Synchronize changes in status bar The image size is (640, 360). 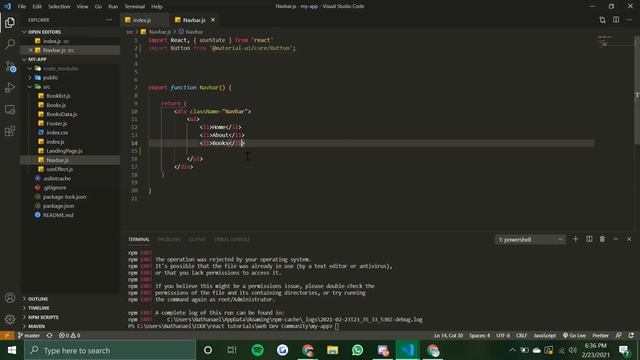click(x=49, y=336)
